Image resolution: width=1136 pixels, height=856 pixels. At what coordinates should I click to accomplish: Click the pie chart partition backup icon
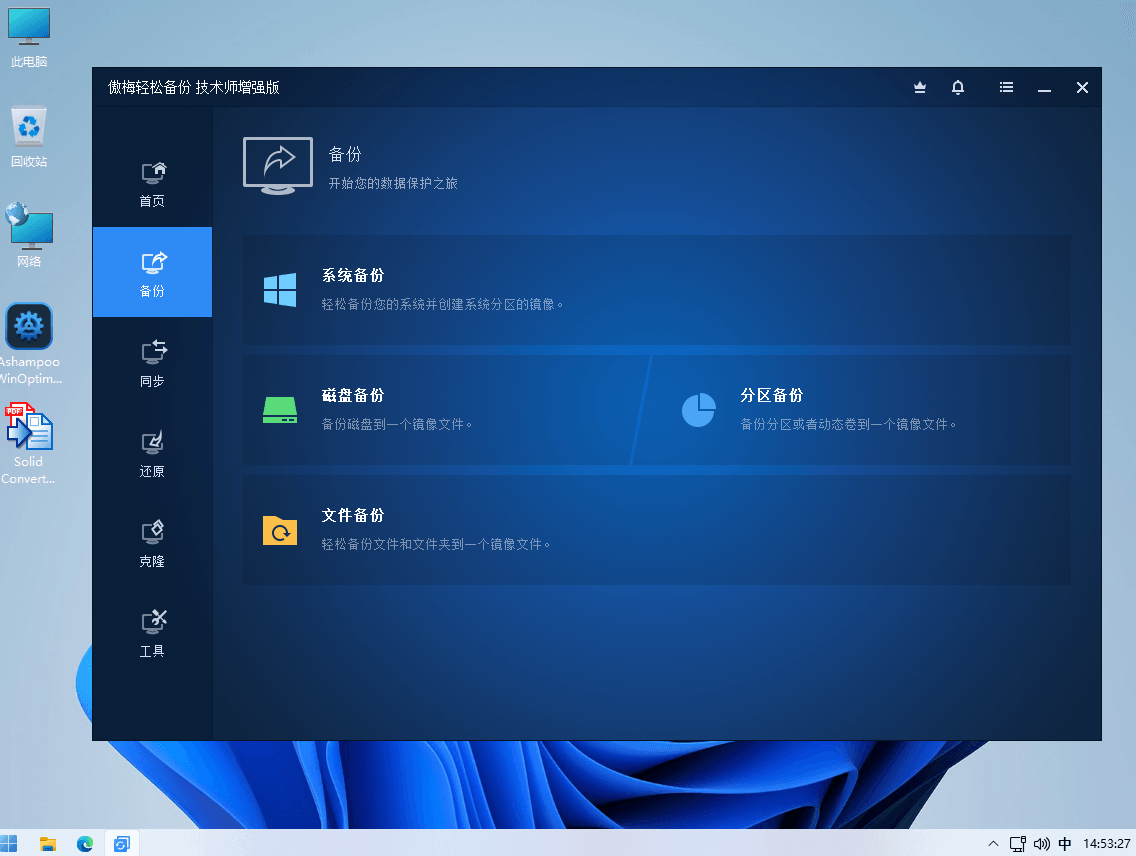(x=698, y=410)
